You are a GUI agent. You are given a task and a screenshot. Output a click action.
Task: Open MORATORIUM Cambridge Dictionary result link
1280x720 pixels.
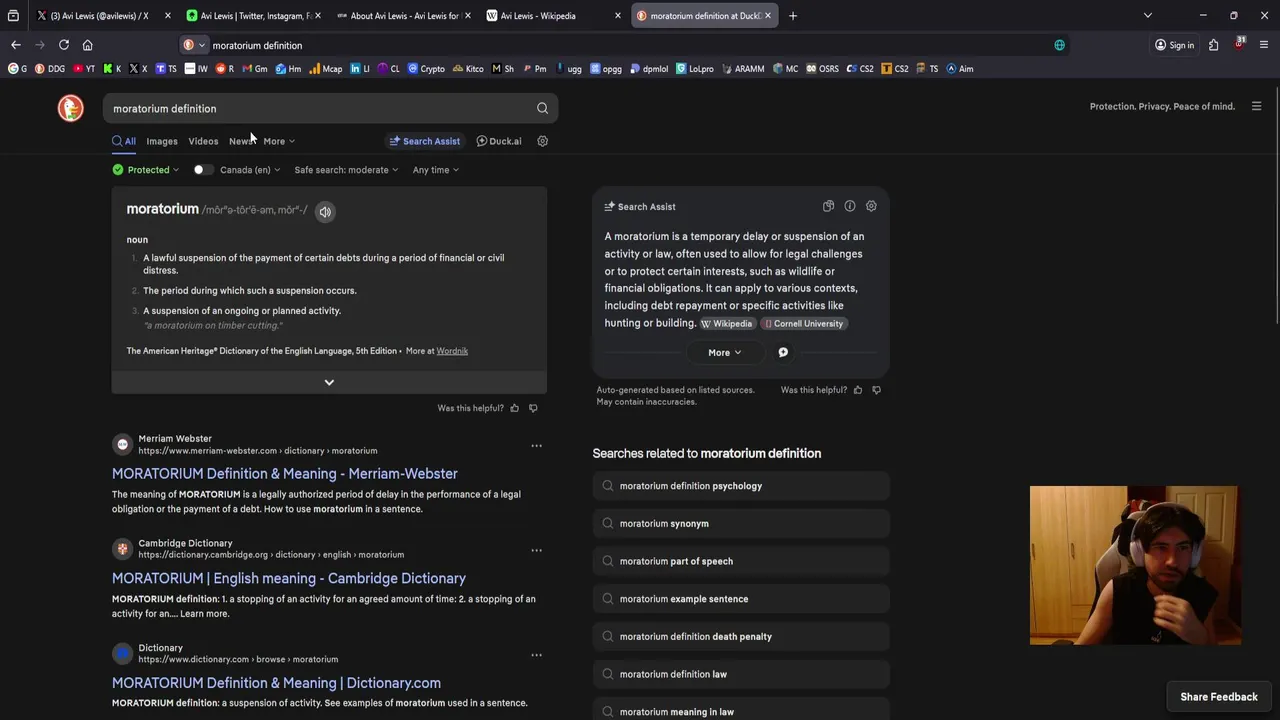[x=289, y=578]
